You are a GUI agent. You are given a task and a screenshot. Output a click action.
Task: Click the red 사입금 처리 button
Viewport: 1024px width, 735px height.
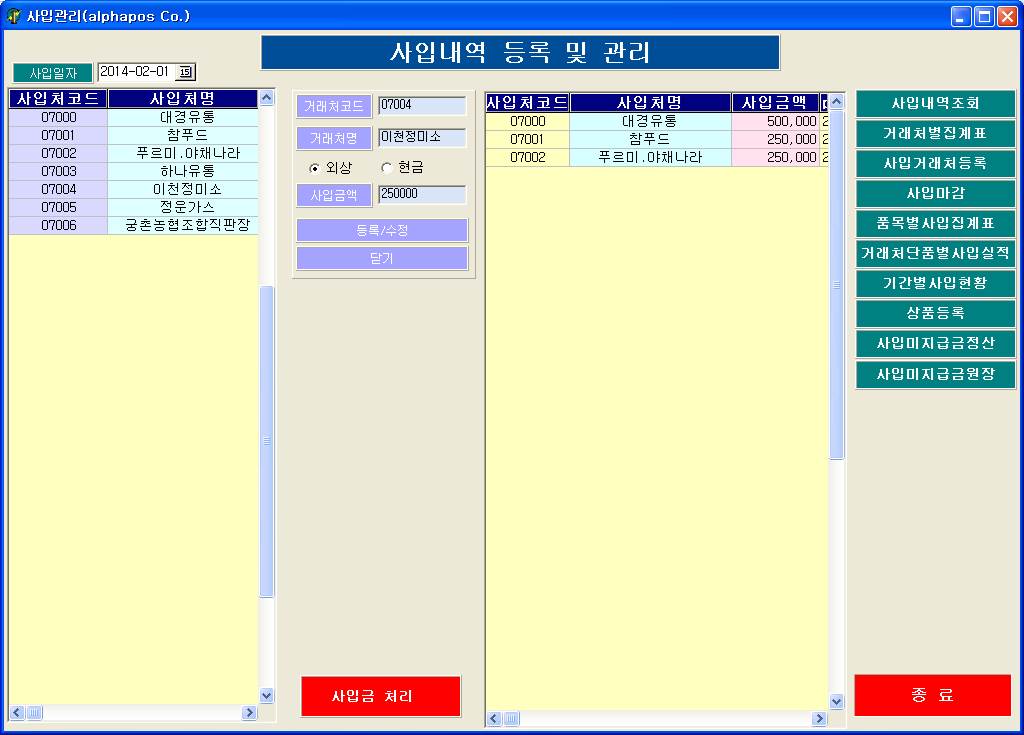point(381,696)
